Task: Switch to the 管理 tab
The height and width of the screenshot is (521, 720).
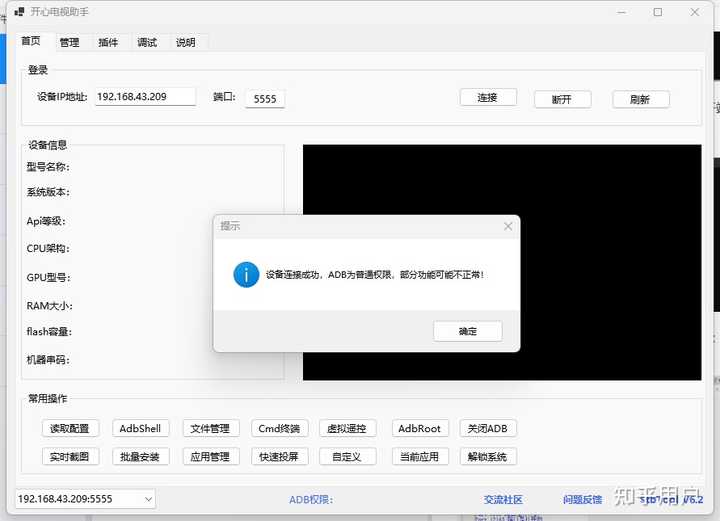Action: tap(69, 43)
